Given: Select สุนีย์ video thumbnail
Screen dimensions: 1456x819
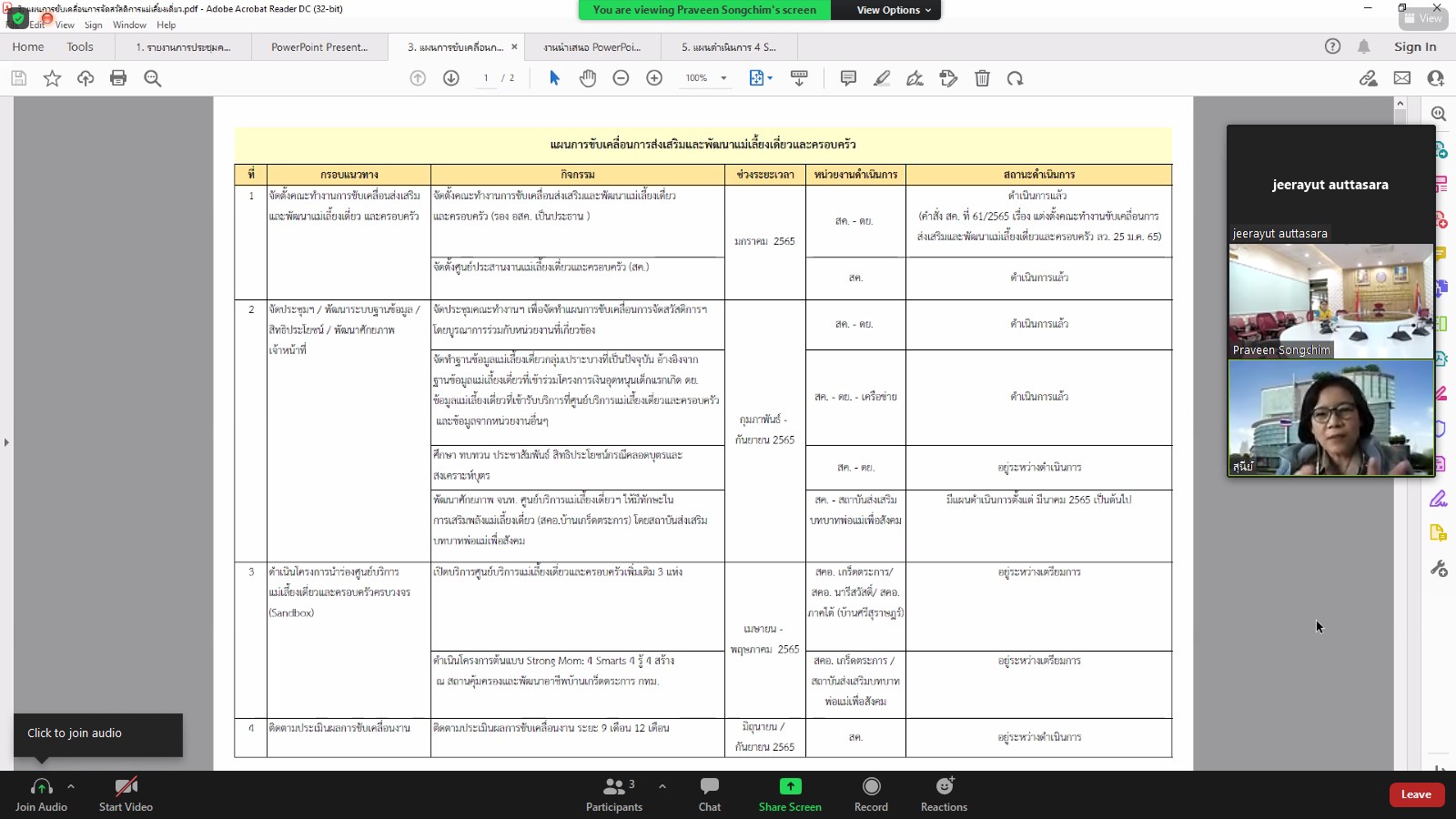Looking at the screenshot, I should pos(1330,418).
